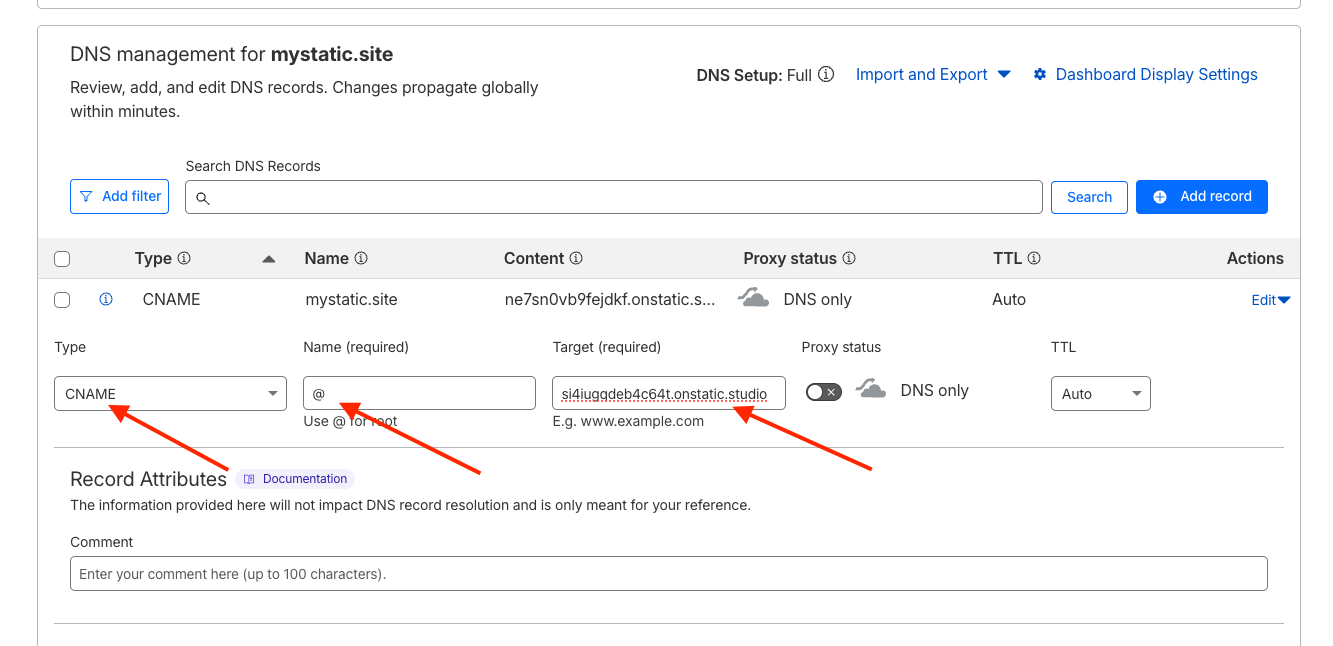Click info icon next to Content header

click(576, 258)
